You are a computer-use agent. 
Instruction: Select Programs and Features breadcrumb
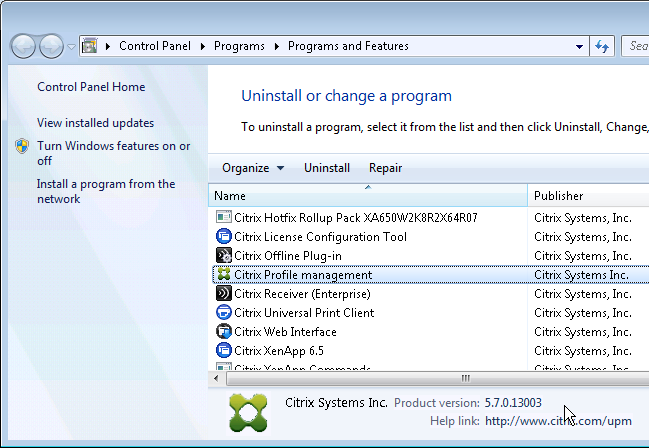click(x=349, y=46)
